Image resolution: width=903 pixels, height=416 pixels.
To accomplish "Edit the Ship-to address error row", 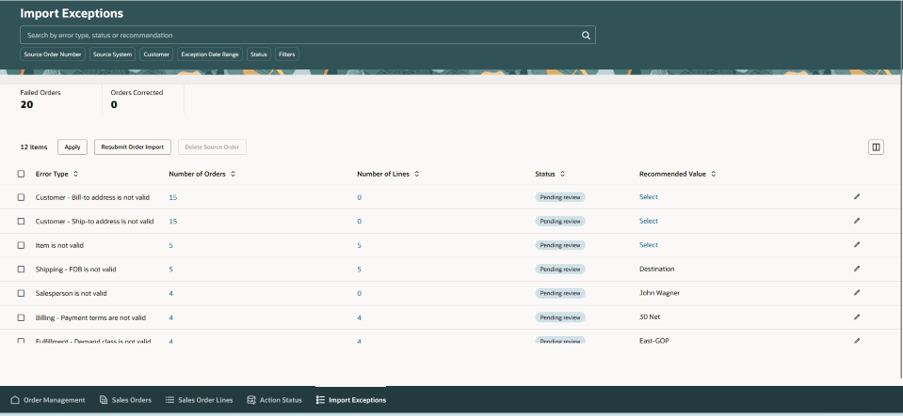I will pyautogui.click(x=857, y=221).
